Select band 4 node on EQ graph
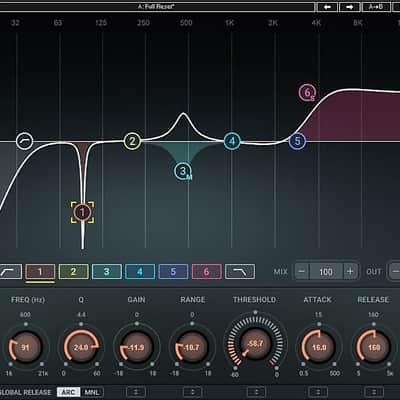Viewport: 400px width, 400px height. 232,141
